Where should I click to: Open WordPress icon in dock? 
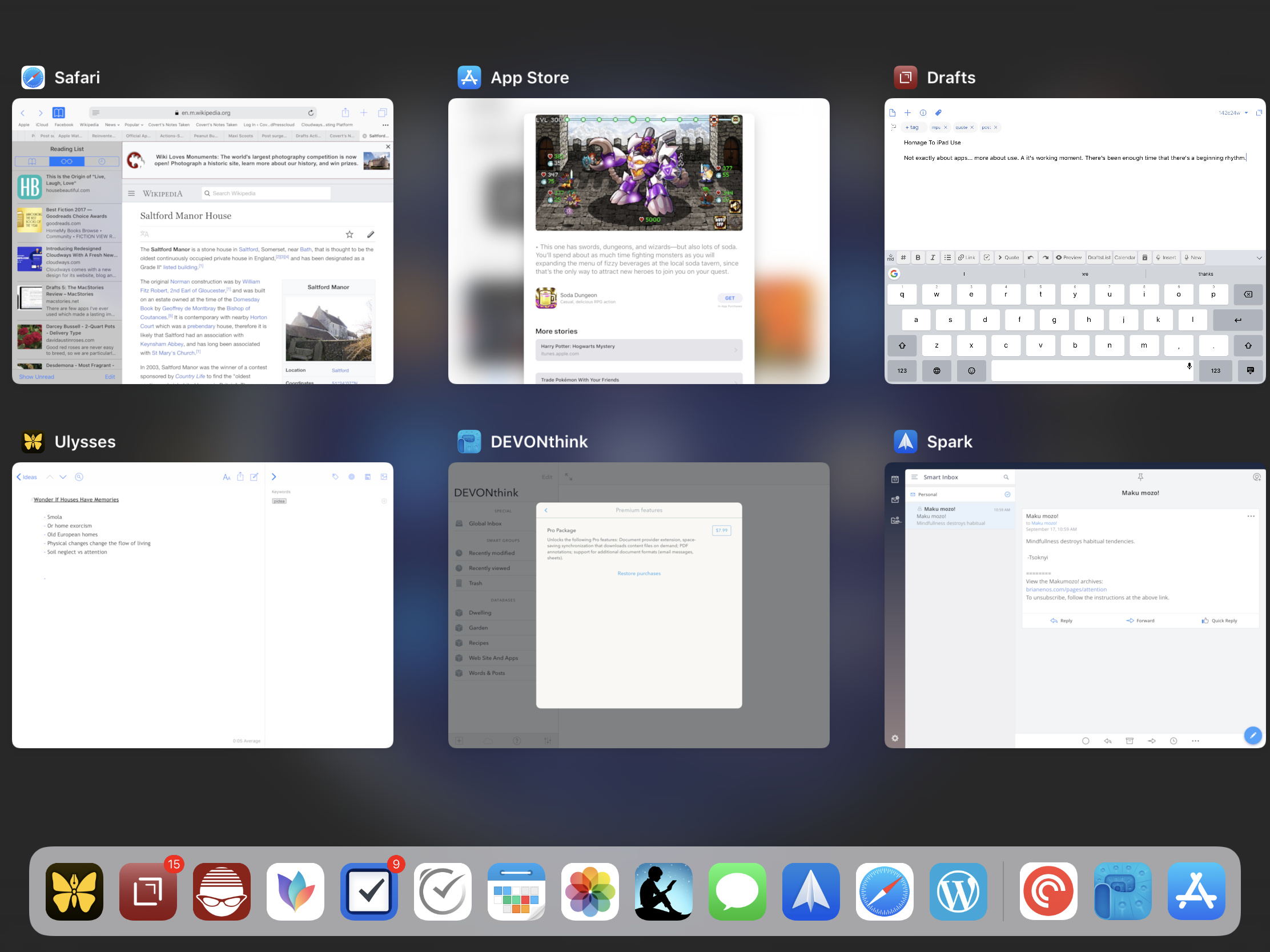958,890
